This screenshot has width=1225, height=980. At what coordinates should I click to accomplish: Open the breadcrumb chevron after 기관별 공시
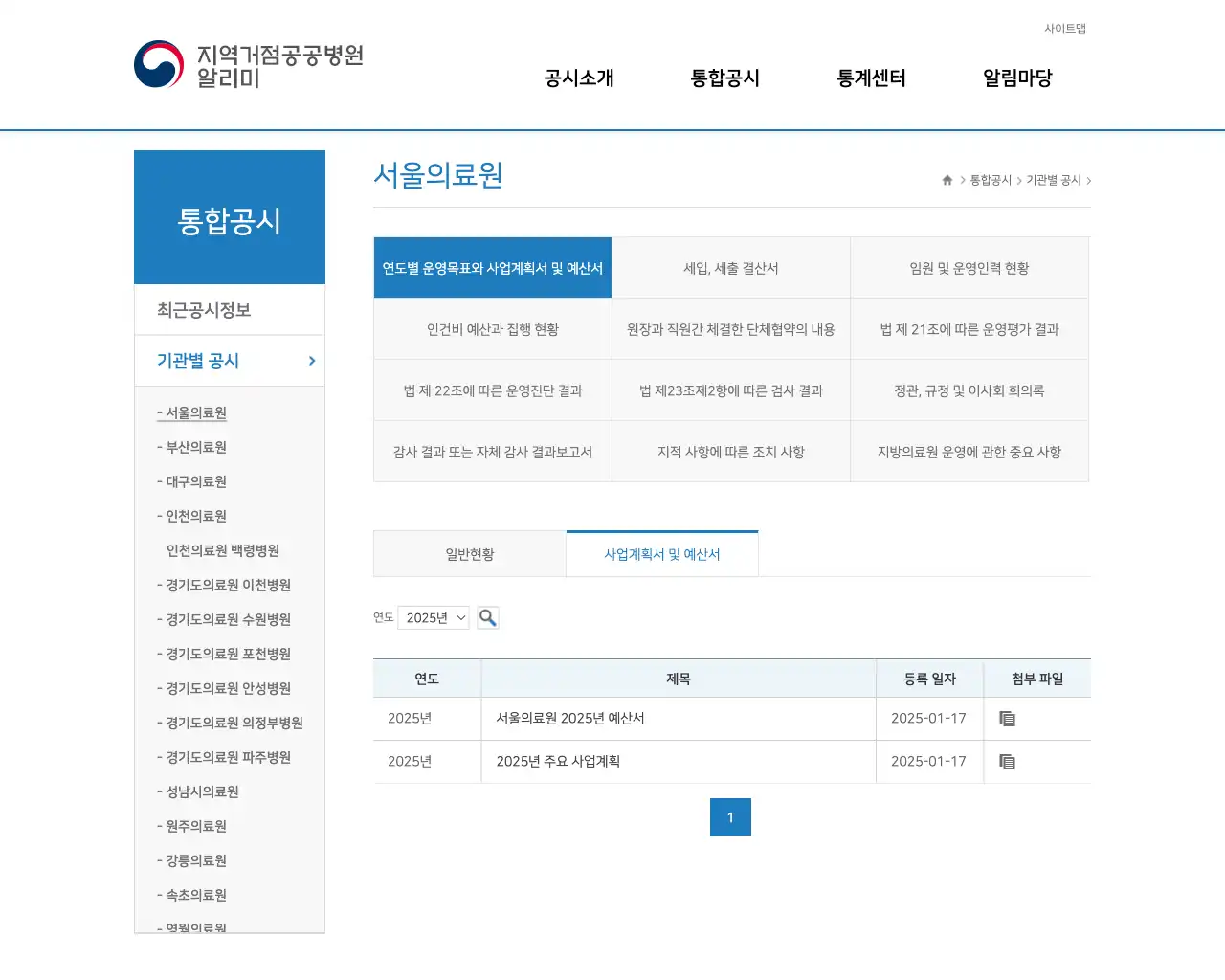pos(1090,180)
